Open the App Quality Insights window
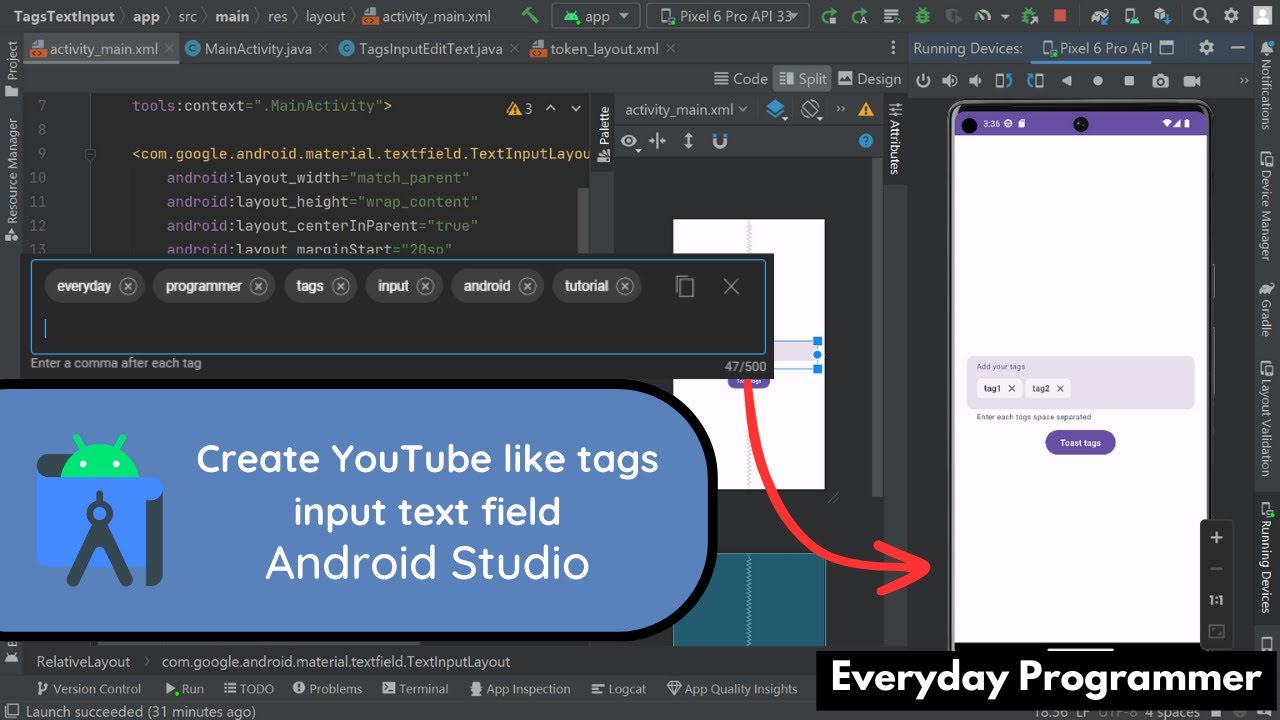Image resolution: width=1280 pixels, height=720 pixels. (732, 689)
